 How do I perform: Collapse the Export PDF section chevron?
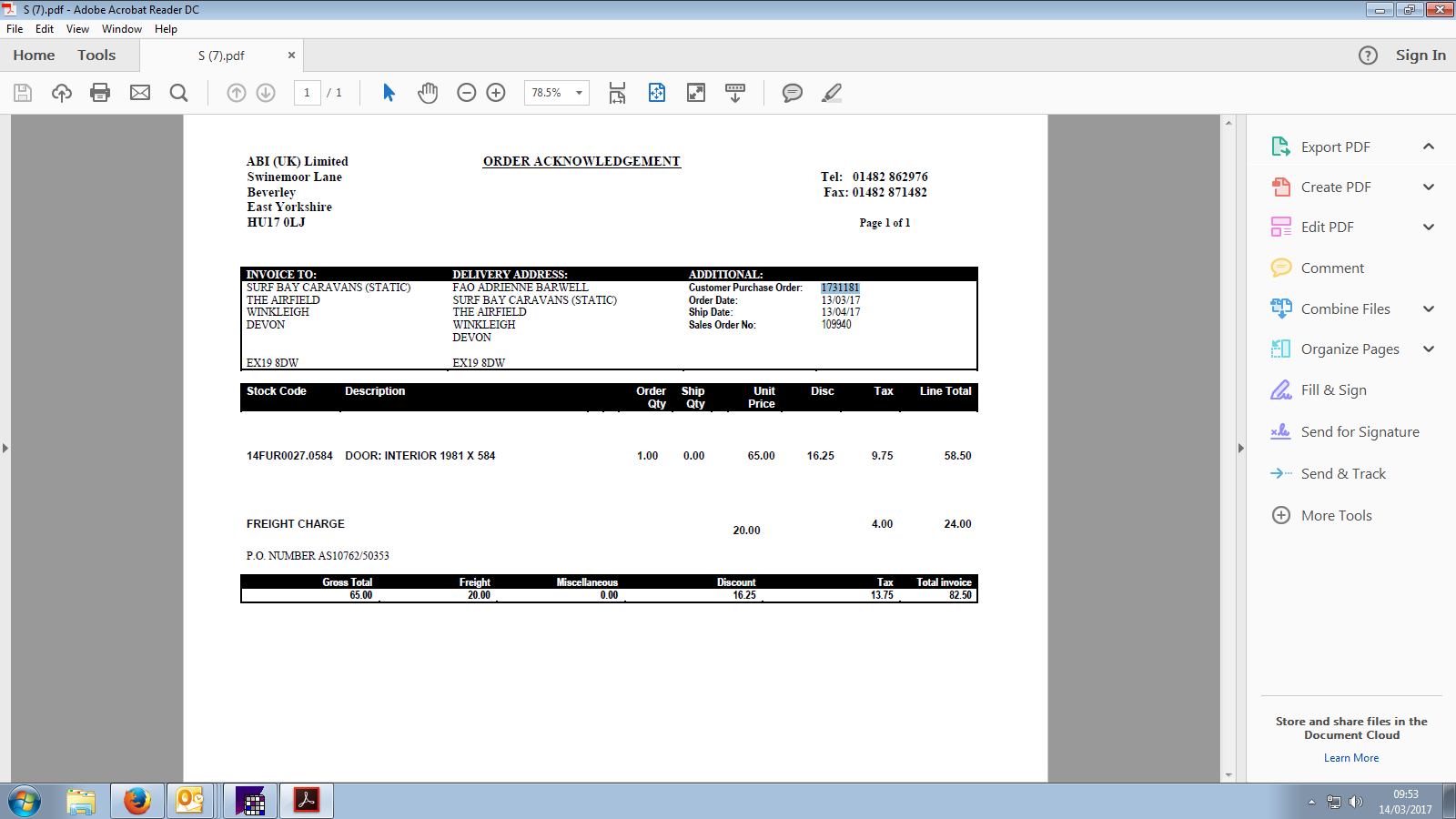coord(1429,147)
